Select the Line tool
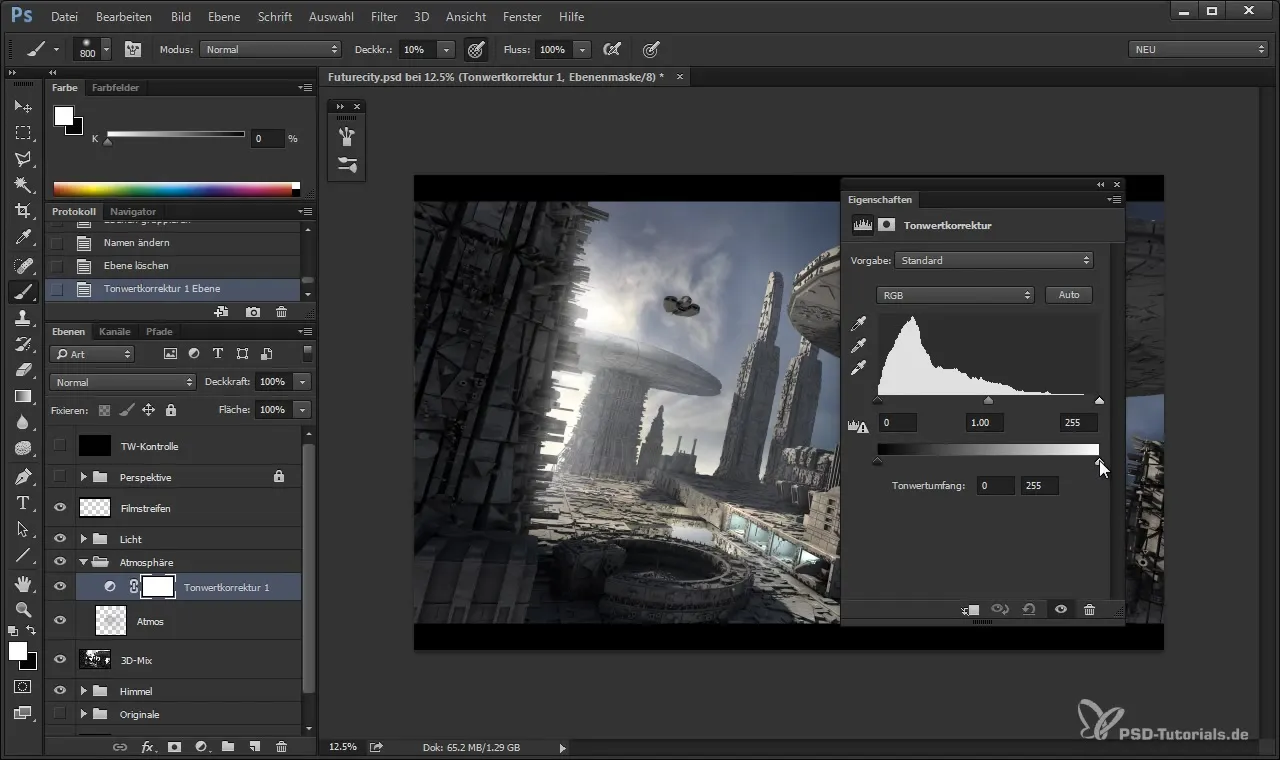The image size is (1280, 760). pyautogui.click(x=23, y=555)
